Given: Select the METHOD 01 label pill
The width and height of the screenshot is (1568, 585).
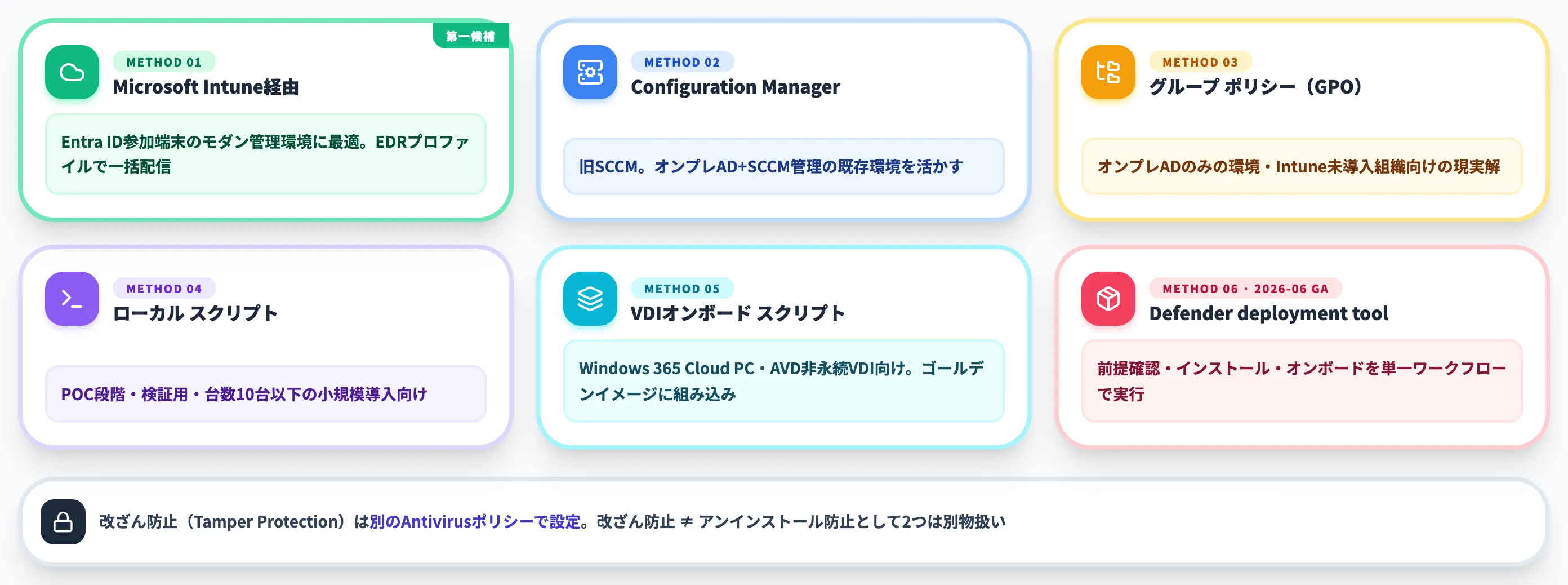Looking at the screenshot, I should click(164, 62).
